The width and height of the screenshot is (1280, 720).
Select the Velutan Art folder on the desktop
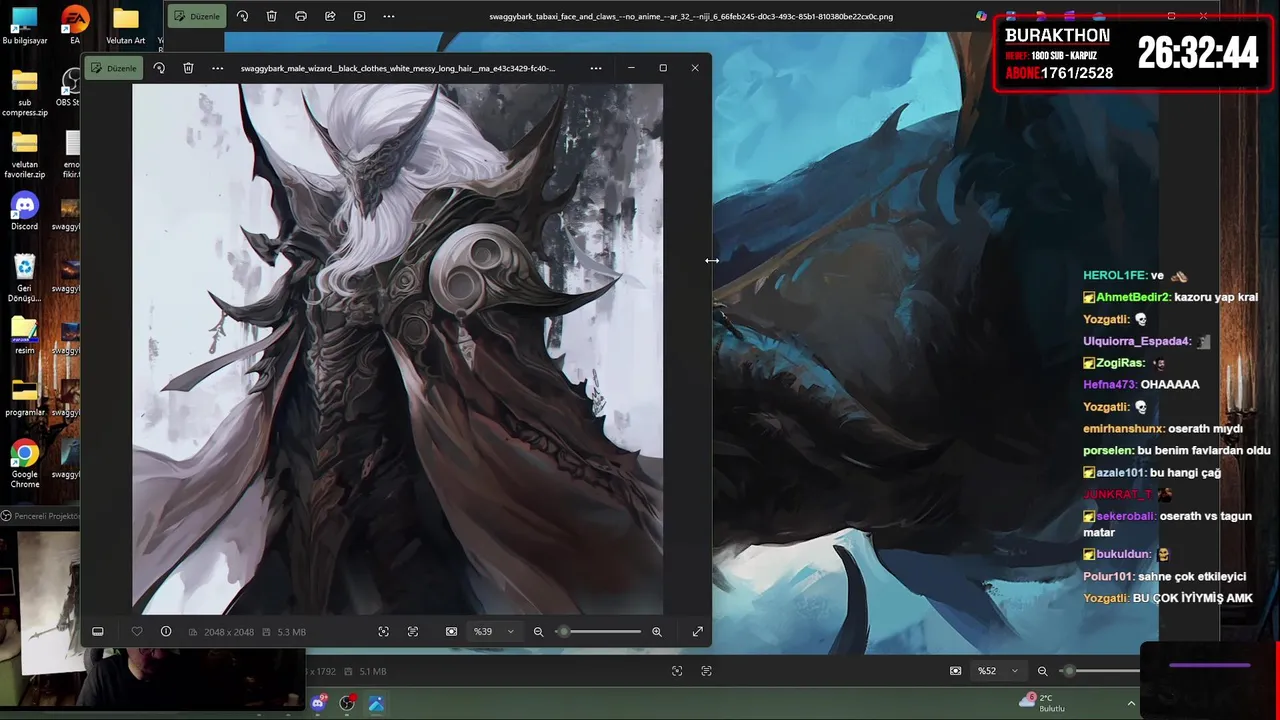tap(126, 26)
